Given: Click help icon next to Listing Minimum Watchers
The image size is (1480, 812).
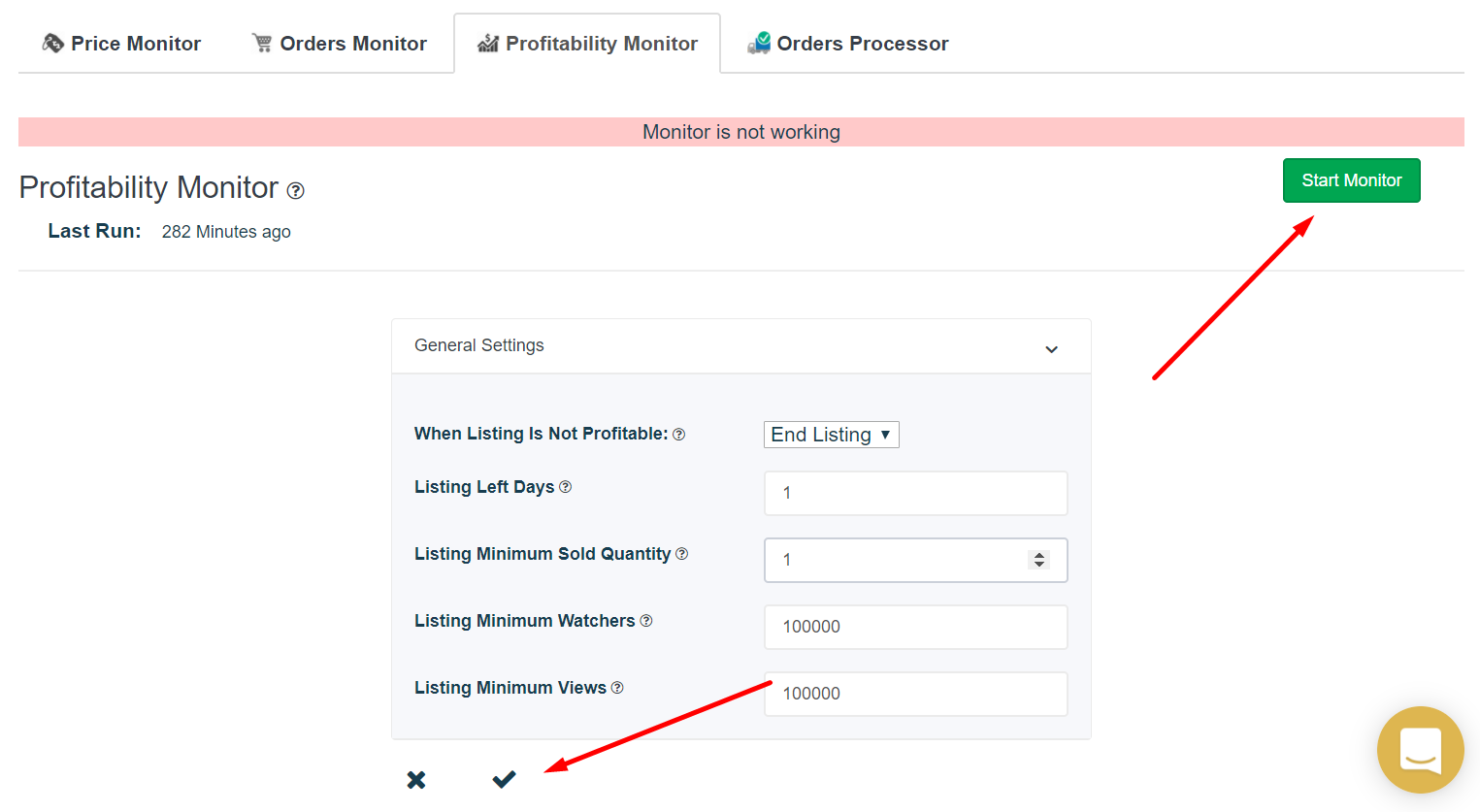Looking at the screenshot, I should point(646,621).
